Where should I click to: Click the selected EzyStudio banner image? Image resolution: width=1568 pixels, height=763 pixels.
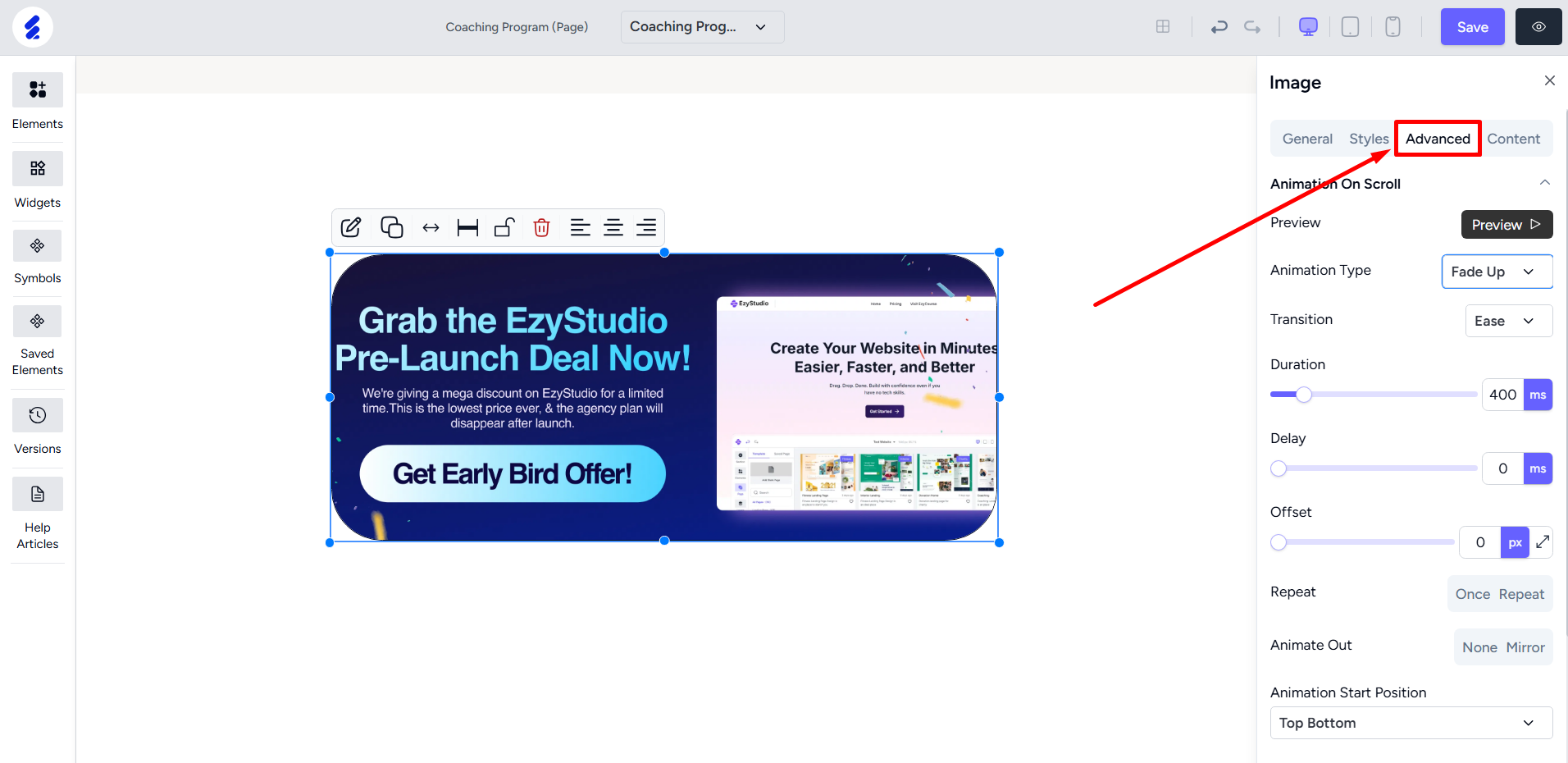[664, 397]
